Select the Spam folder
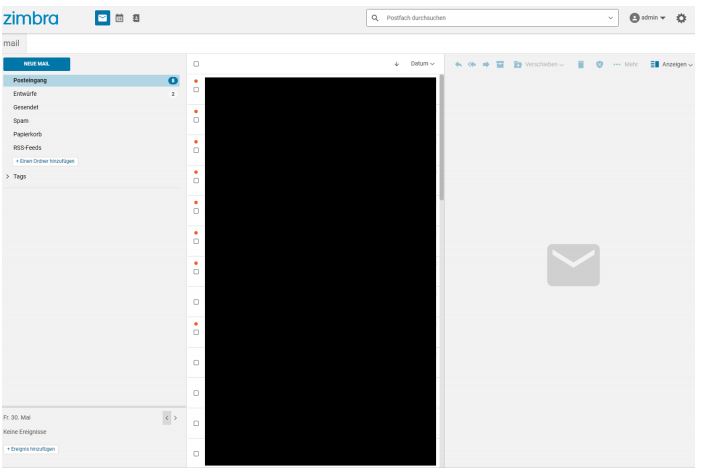Image resolution: width=702 pixels, height=473 pixels. pyautogui.click(x=91, y=121)
